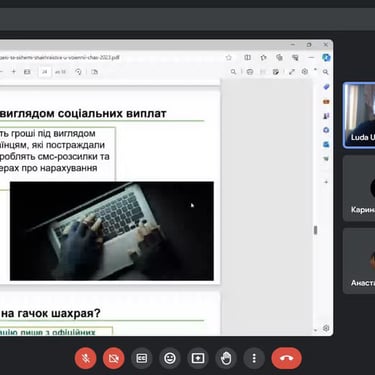The width and height of the screenshot is (375, 375).
Task: Click the PDF toolbar search magnifier
Action: tap(233, 72)
